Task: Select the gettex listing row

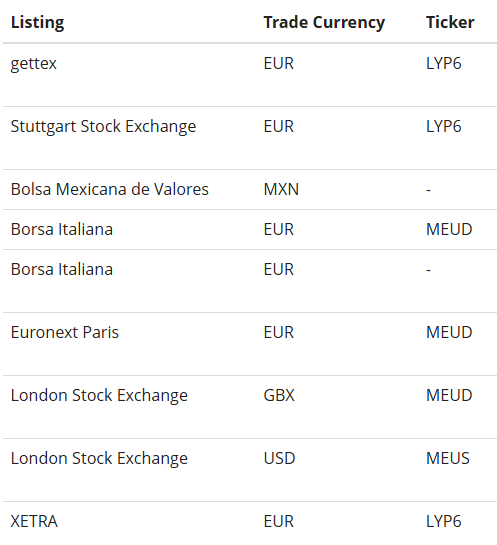Action: coord(250,75)
